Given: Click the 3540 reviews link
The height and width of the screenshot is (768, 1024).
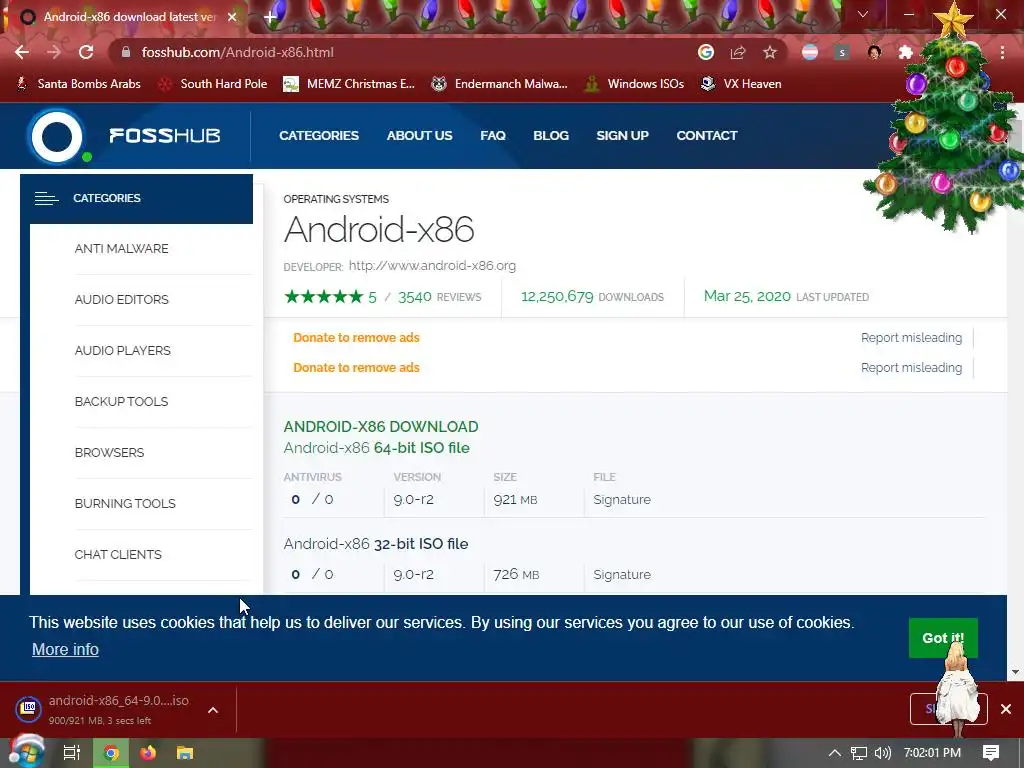Looking at the screenshot, I should click(x=440, y=297).
